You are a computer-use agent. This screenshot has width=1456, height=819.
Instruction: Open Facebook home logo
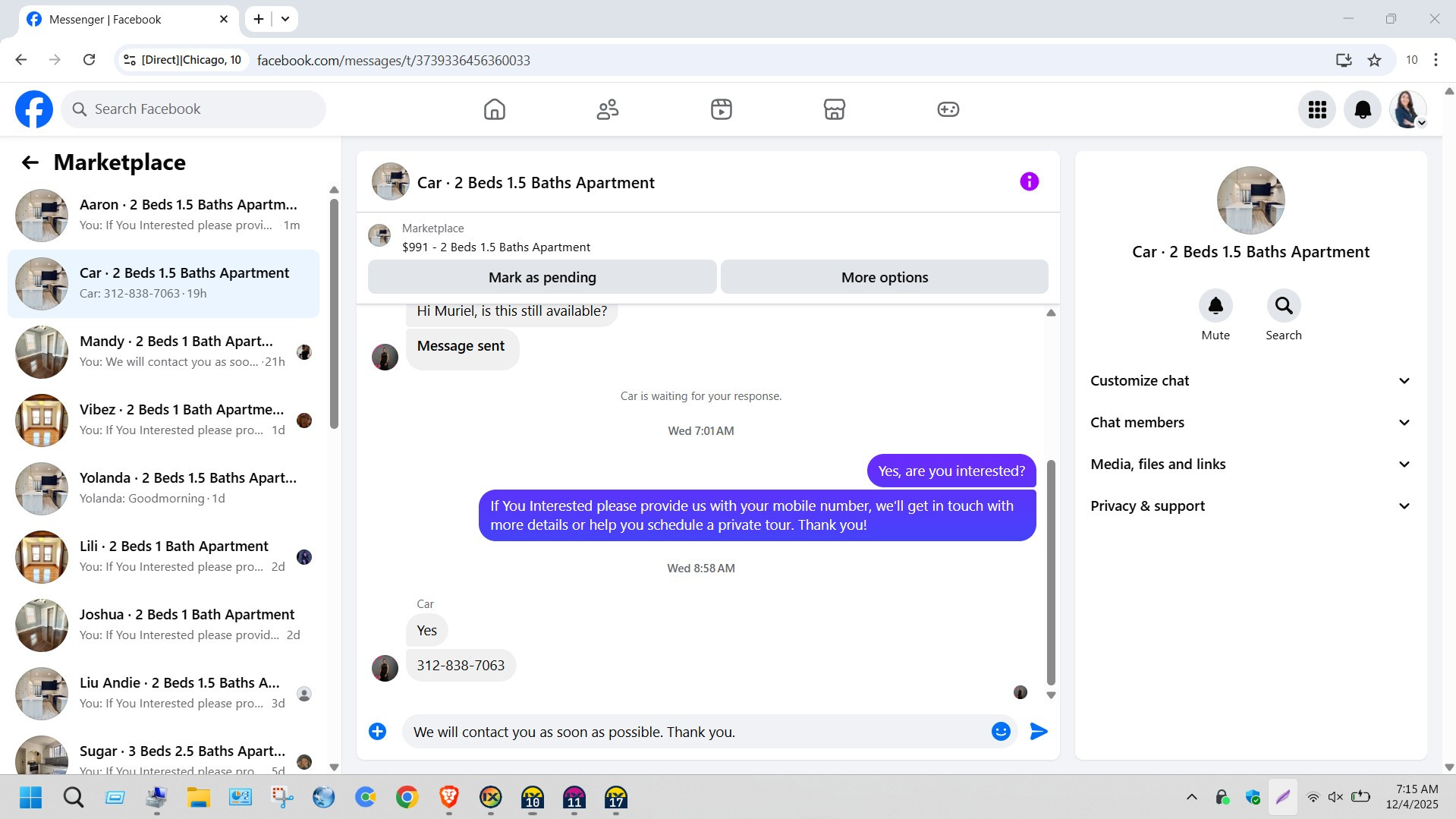coord(34,109)
